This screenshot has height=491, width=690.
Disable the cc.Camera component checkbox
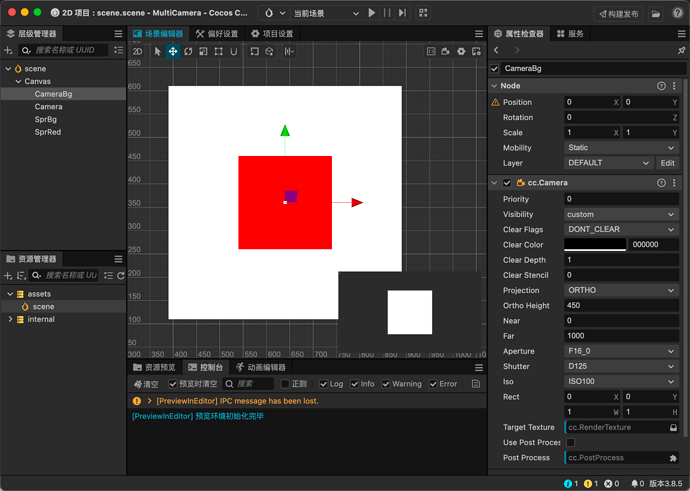point(507,183)
